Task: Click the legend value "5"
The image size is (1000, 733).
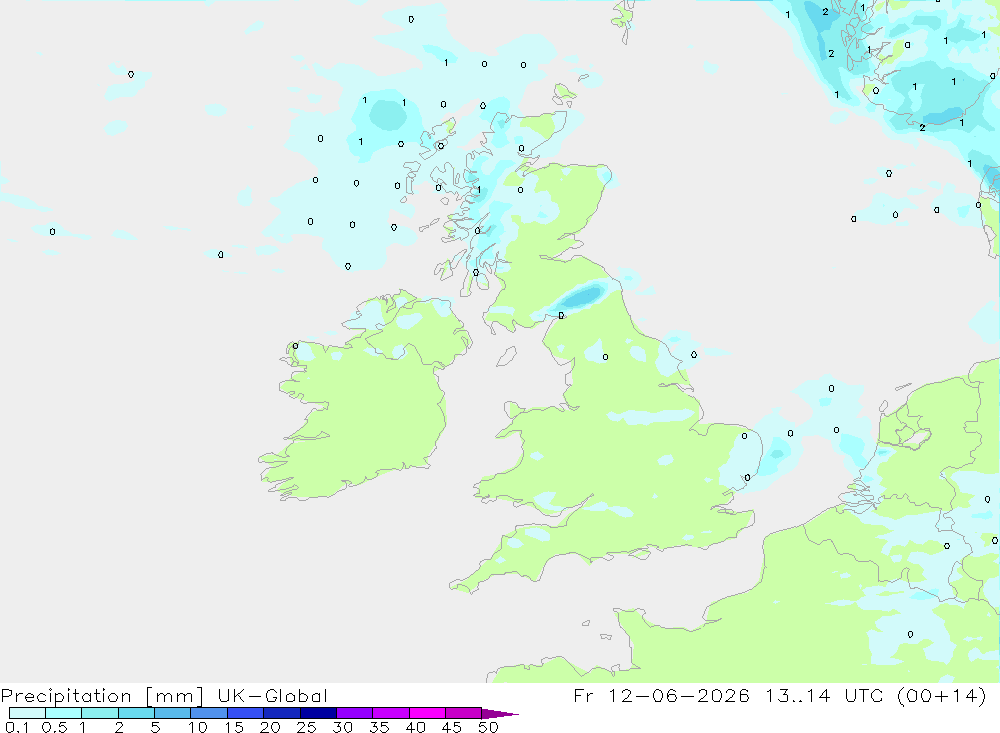Action: coord(155,727)
